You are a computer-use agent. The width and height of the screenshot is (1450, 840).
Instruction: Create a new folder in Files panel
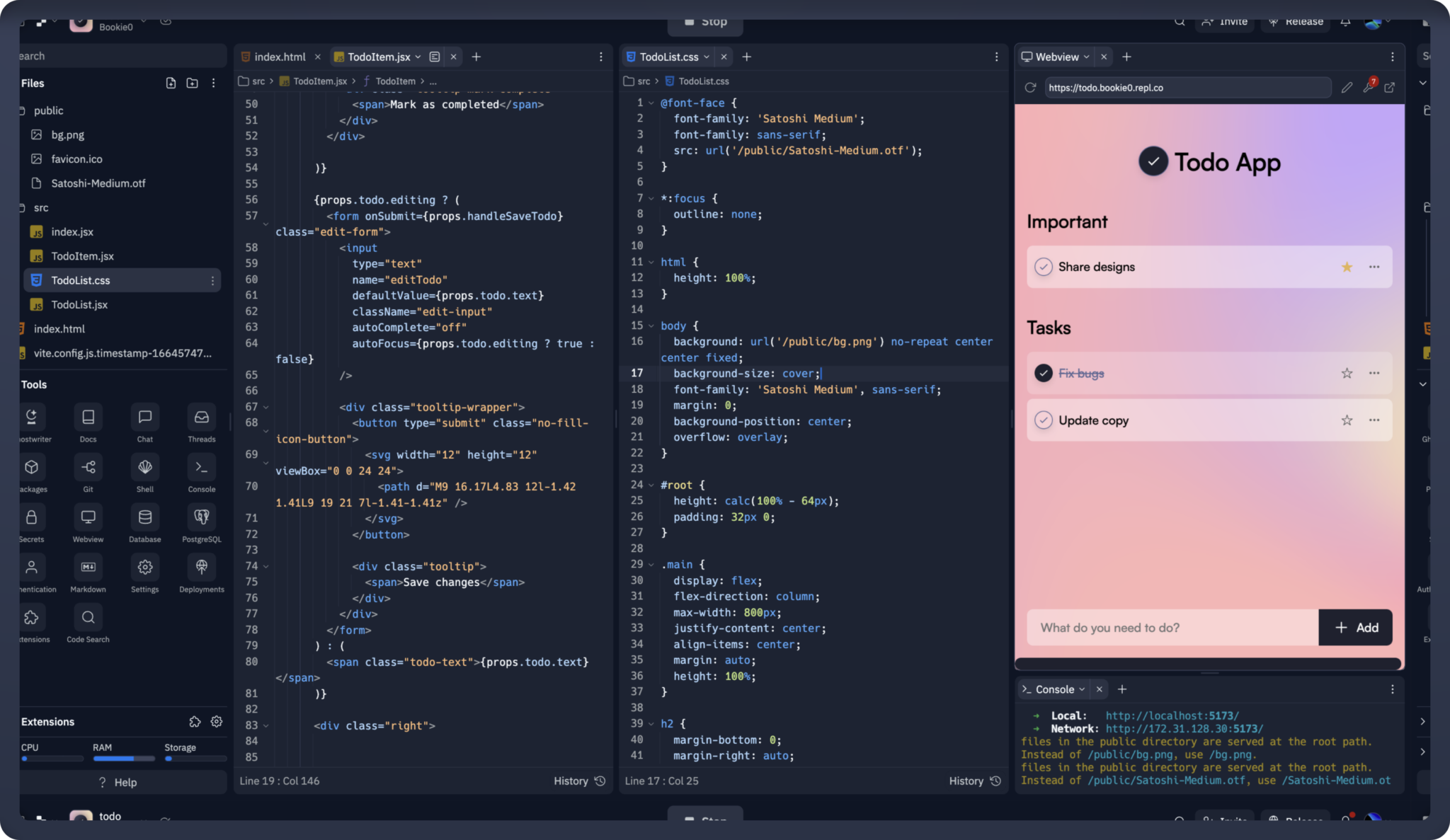coord(192,84)
